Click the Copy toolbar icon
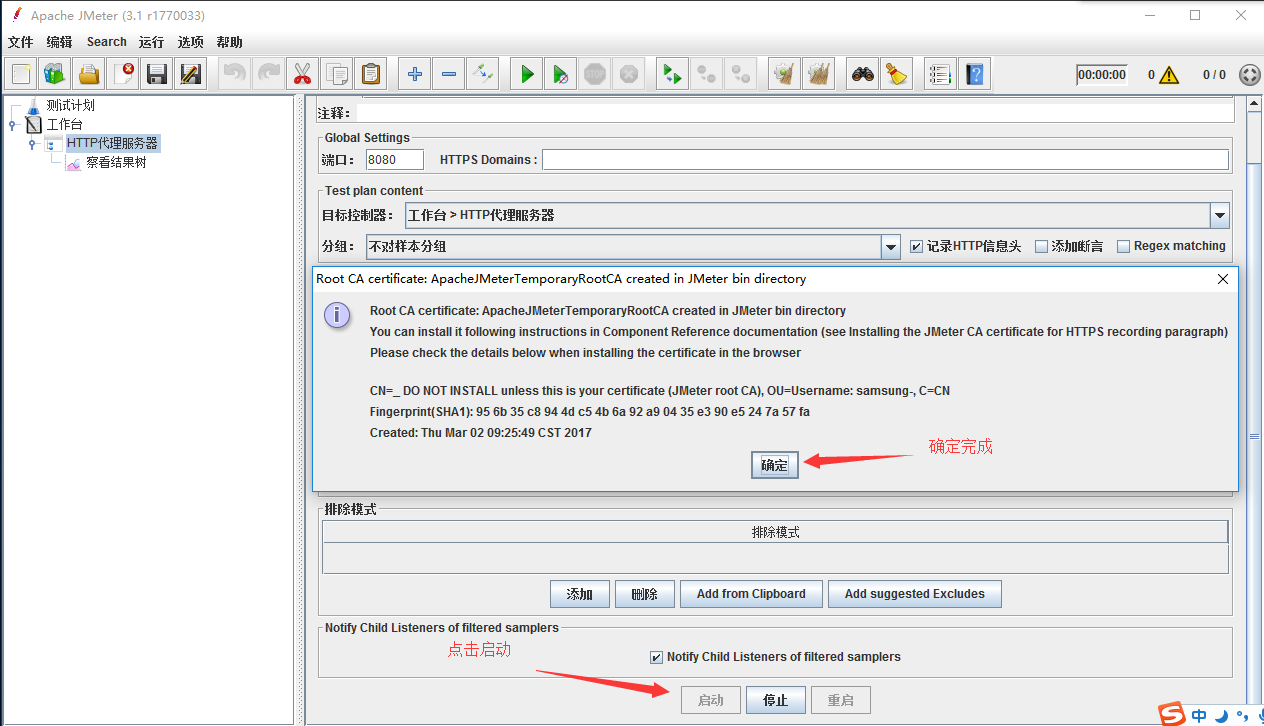 (337, 74)
